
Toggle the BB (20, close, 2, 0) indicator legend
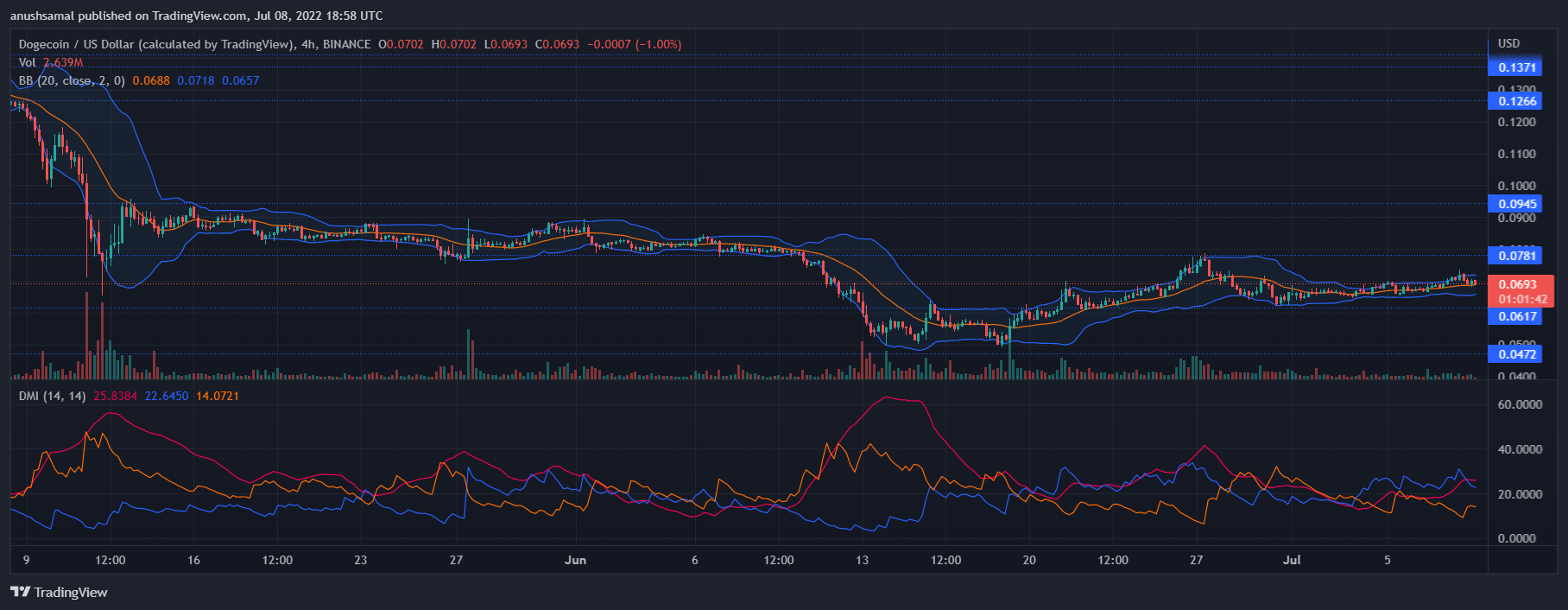click(x=72, y=80)
